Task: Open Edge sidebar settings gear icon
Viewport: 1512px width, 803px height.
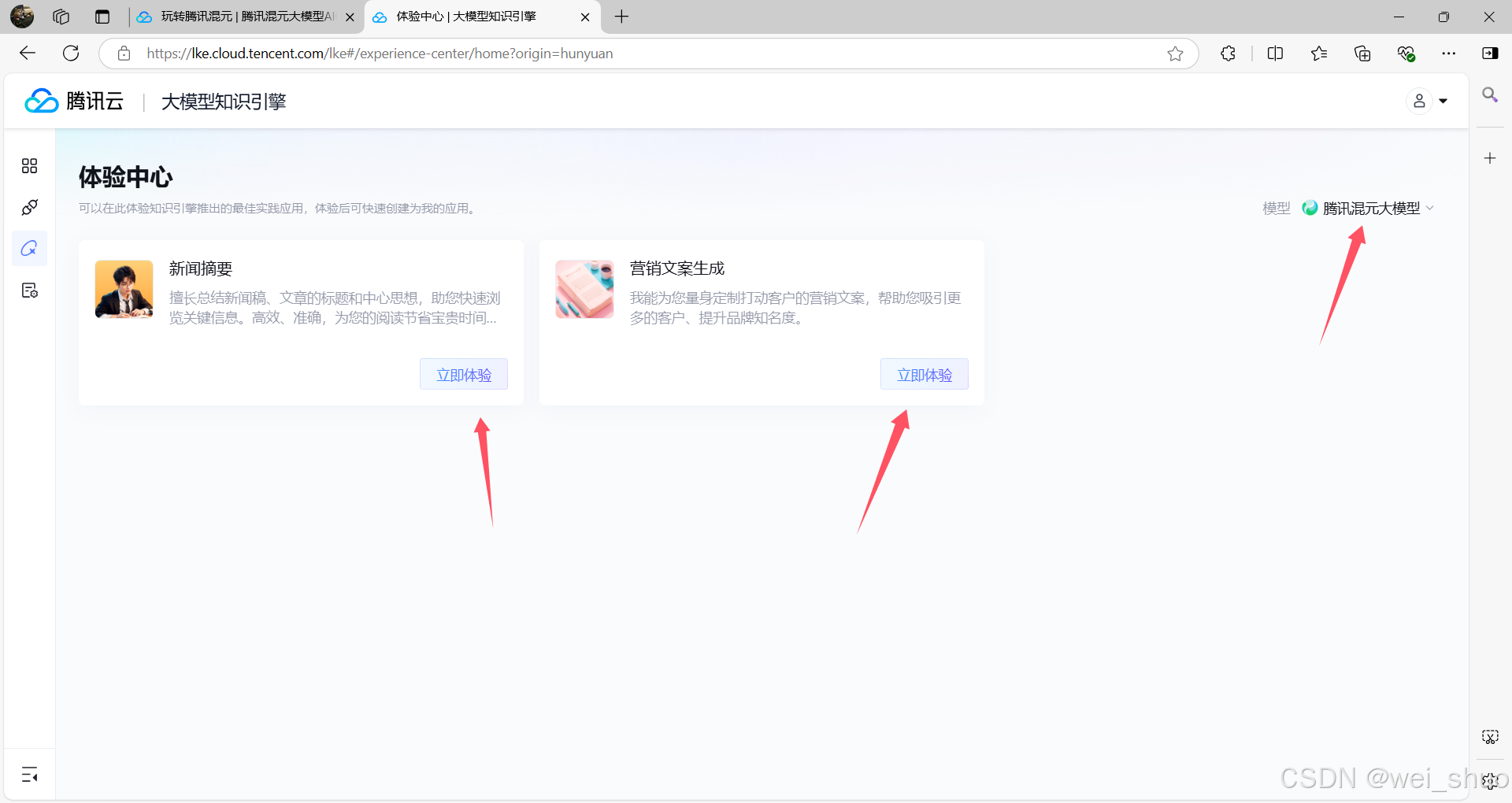Action: 1490,781
